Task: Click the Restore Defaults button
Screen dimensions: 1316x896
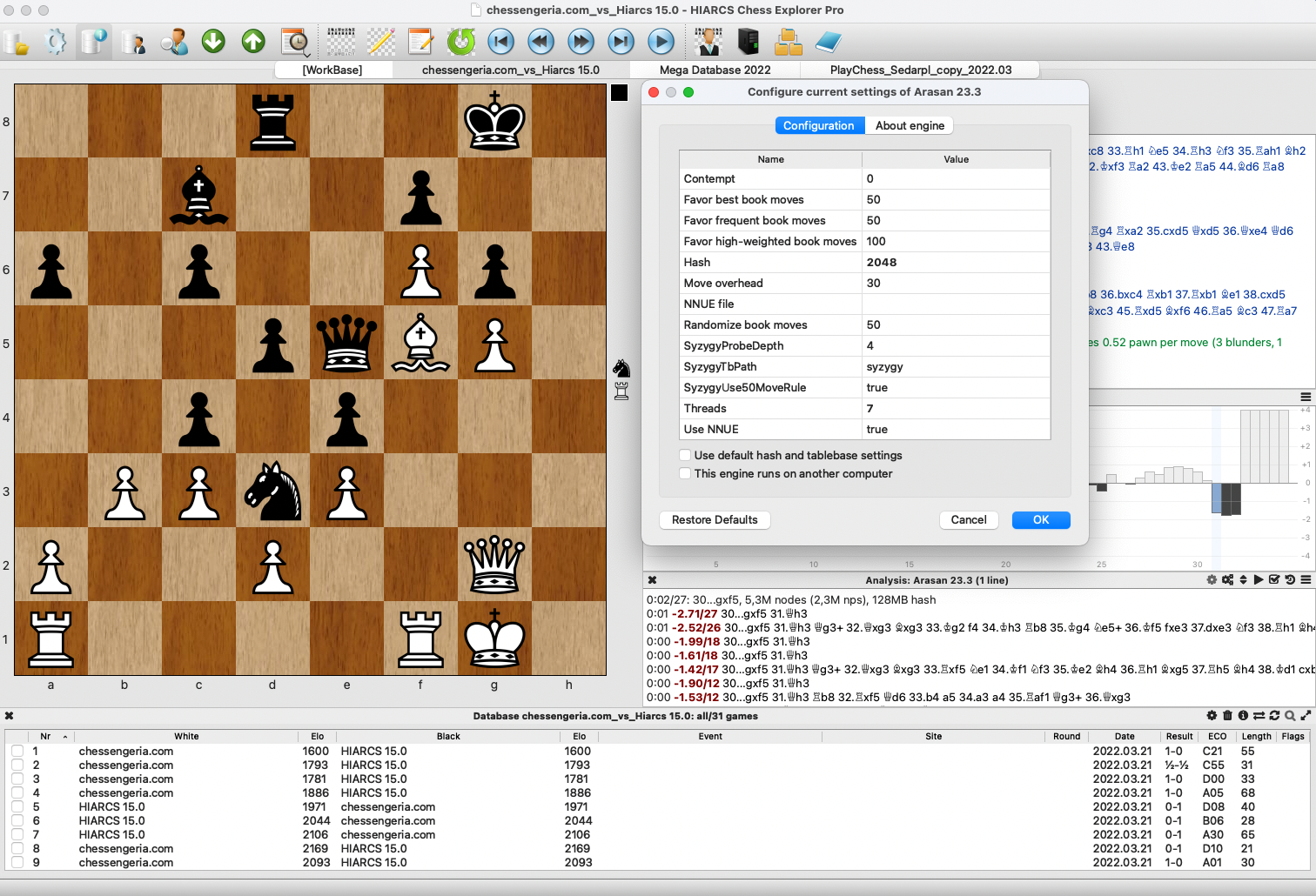Action: point(715,519)
